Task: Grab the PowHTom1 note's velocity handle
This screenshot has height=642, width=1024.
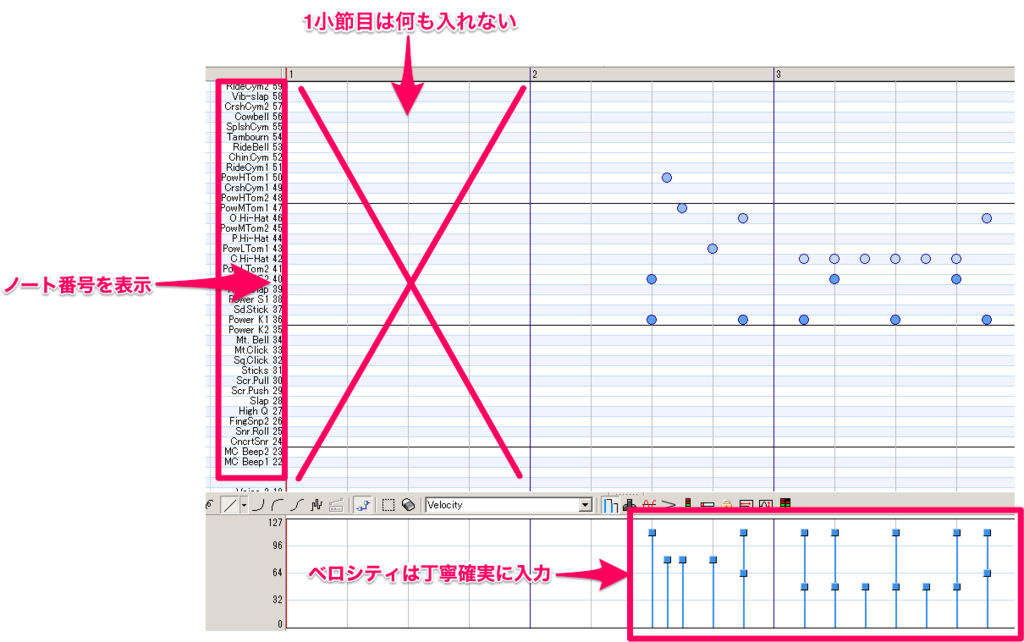Action: 667,560
